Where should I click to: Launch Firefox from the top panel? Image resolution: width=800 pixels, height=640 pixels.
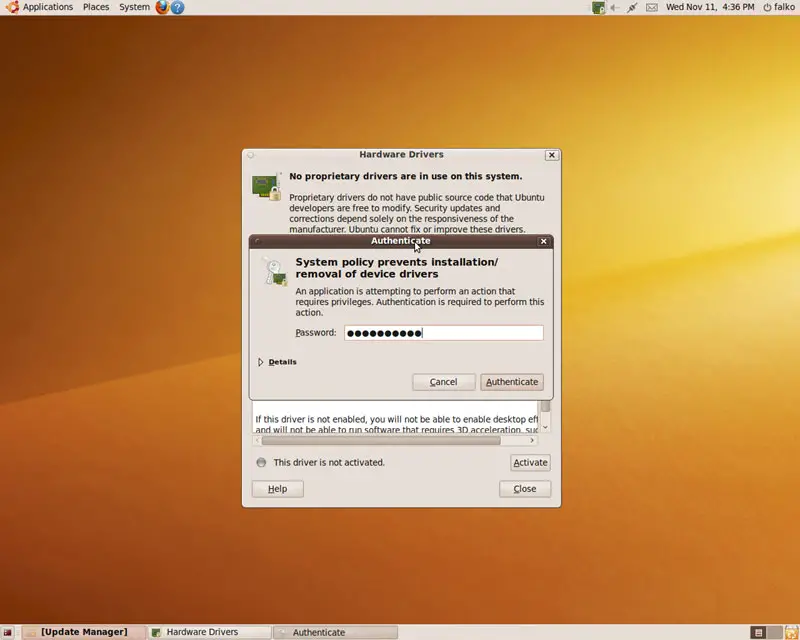pyautogui.click(x=162, y=7)
